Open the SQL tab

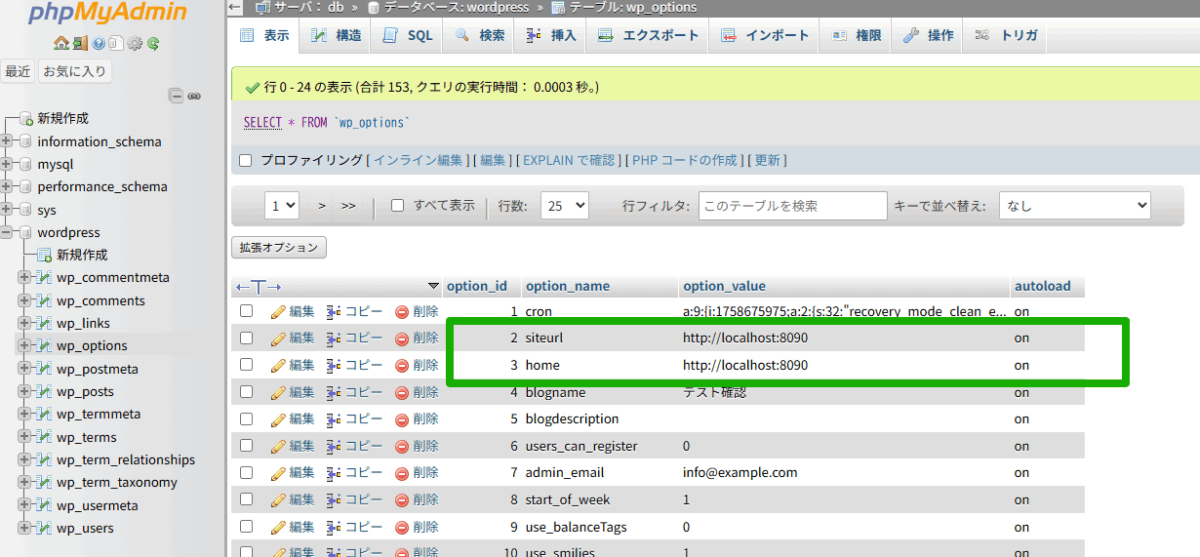[407, 35]
